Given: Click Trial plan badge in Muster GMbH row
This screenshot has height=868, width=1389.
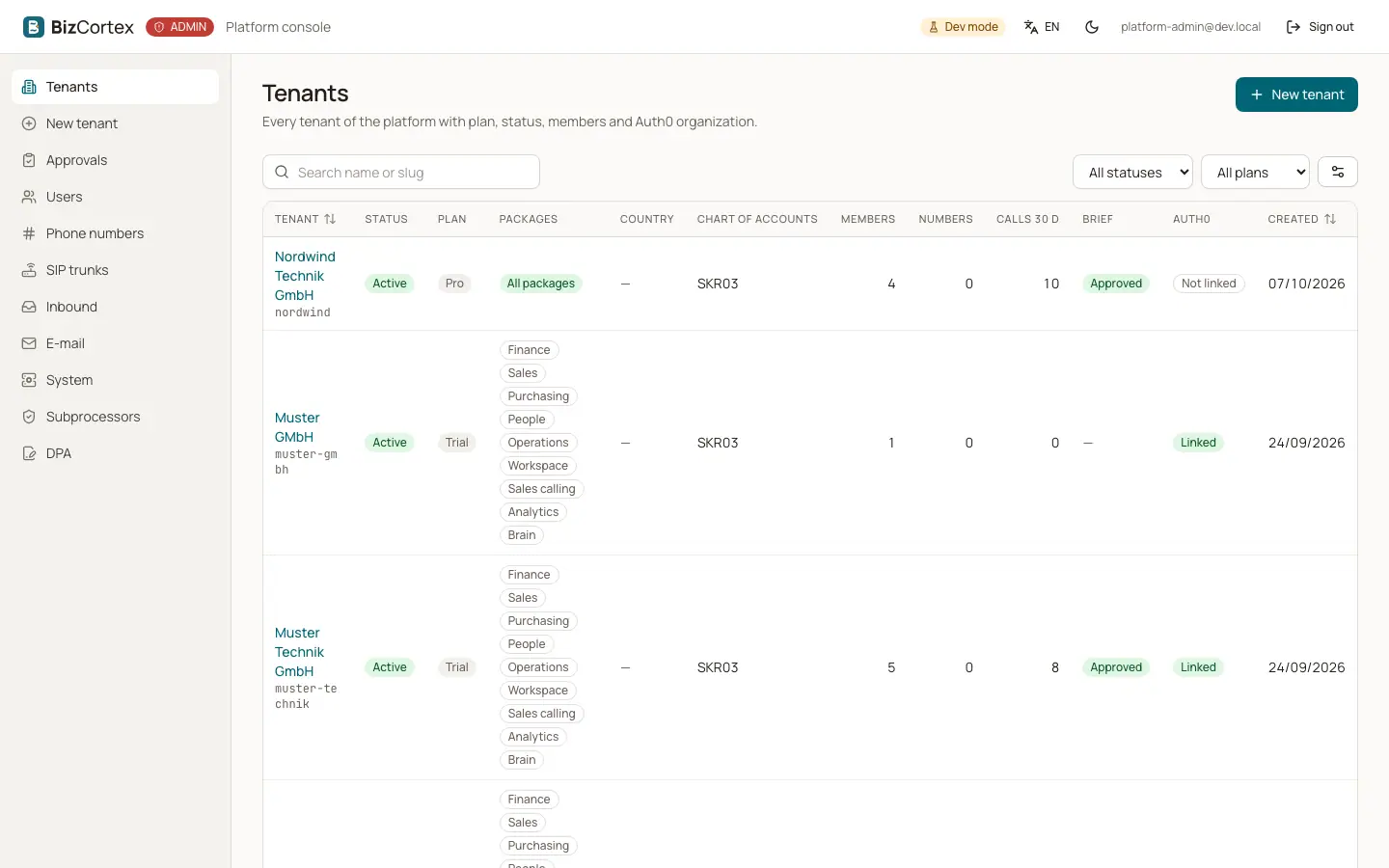Looking at the screenshot, I should click(457, 443).
